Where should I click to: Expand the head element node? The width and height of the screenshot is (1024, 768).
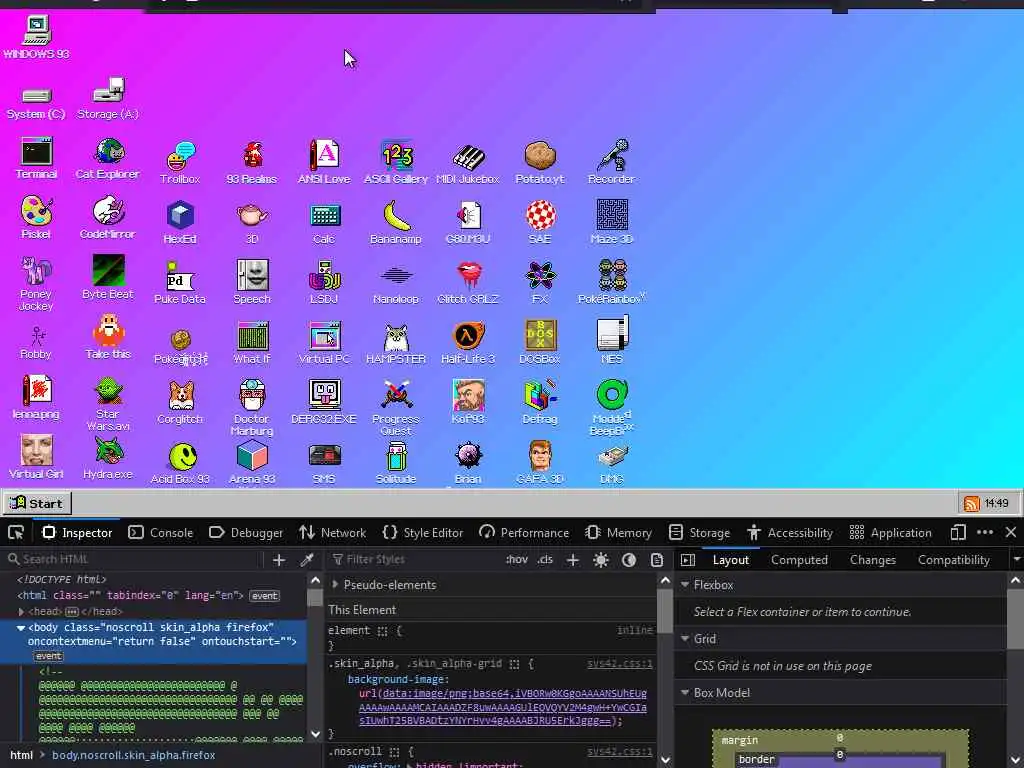coord(22,612)
